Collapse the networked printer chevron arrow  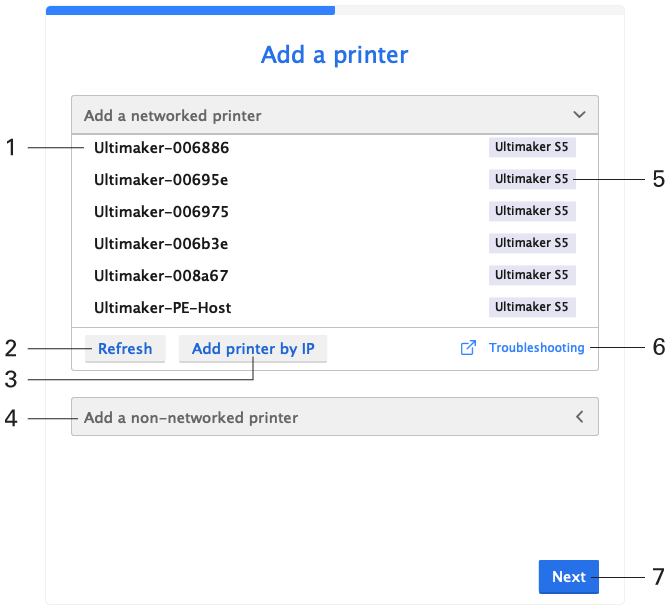pos(579,115)
